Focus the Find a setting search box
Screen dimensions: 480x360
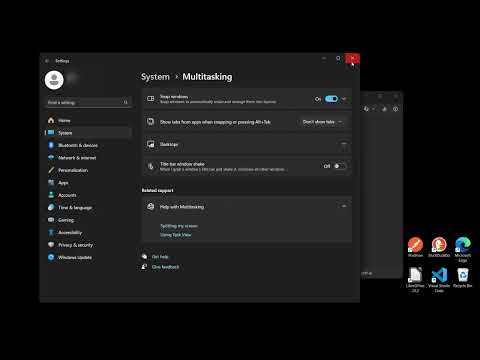[88, 102]
